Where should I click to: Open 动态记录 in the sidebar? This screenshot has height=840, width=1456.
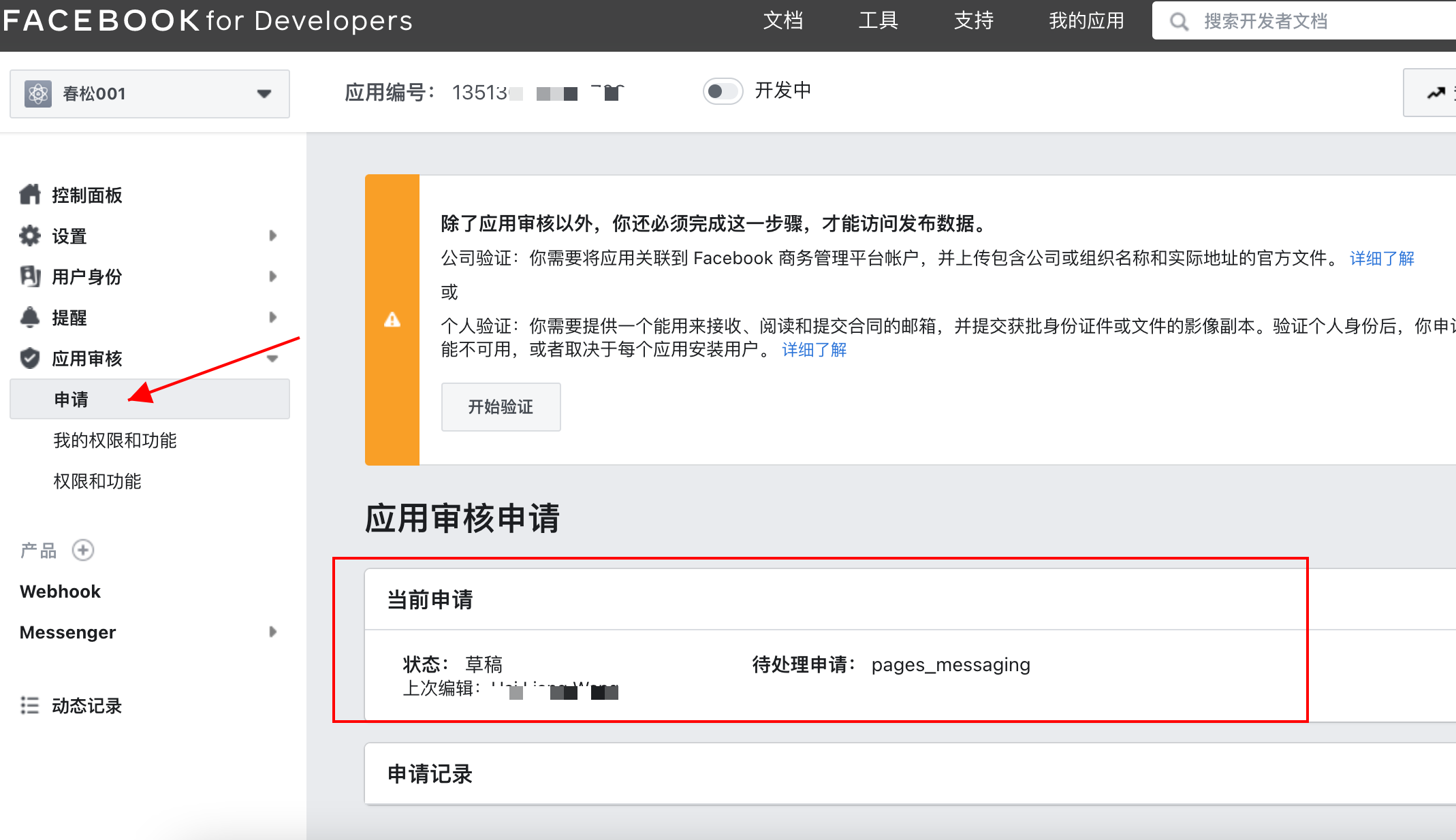[x=87, y=706]
